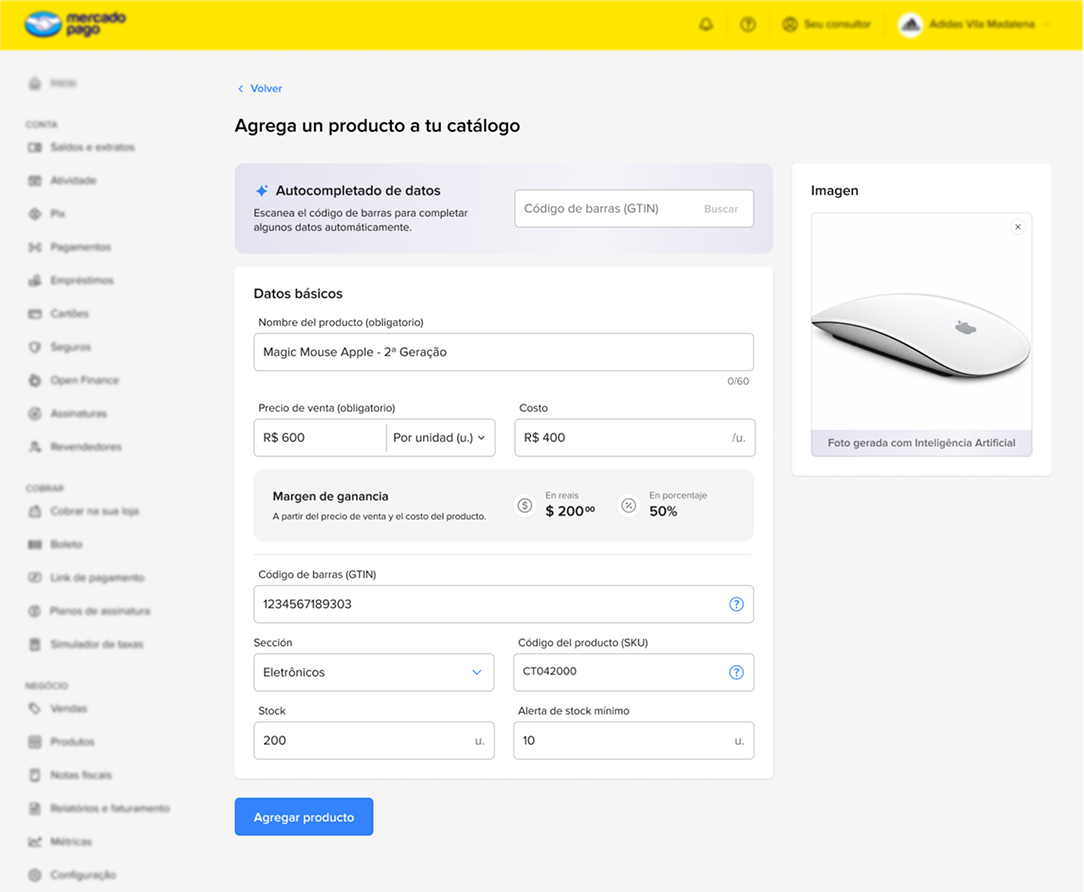Open the Sección Eletrônicos dropdown
The height and width of the screenshot is (892, 1084).
coord(374,672)
